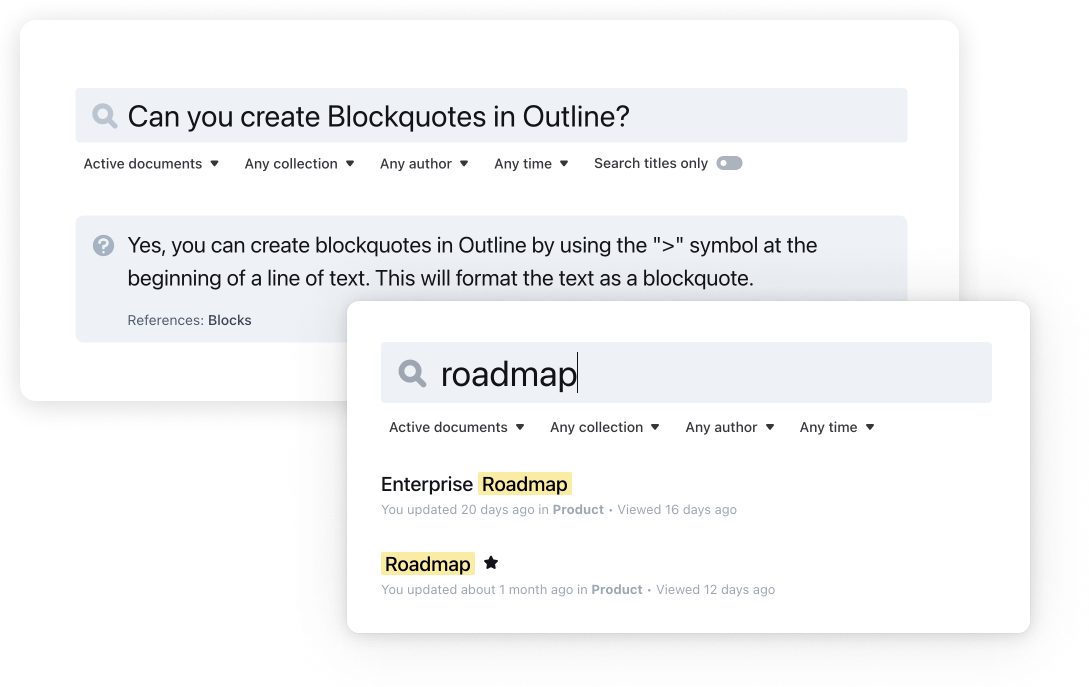Click into the Blockquotes question search field
This screenshot has height=687, width=1089.
point(500,116)
